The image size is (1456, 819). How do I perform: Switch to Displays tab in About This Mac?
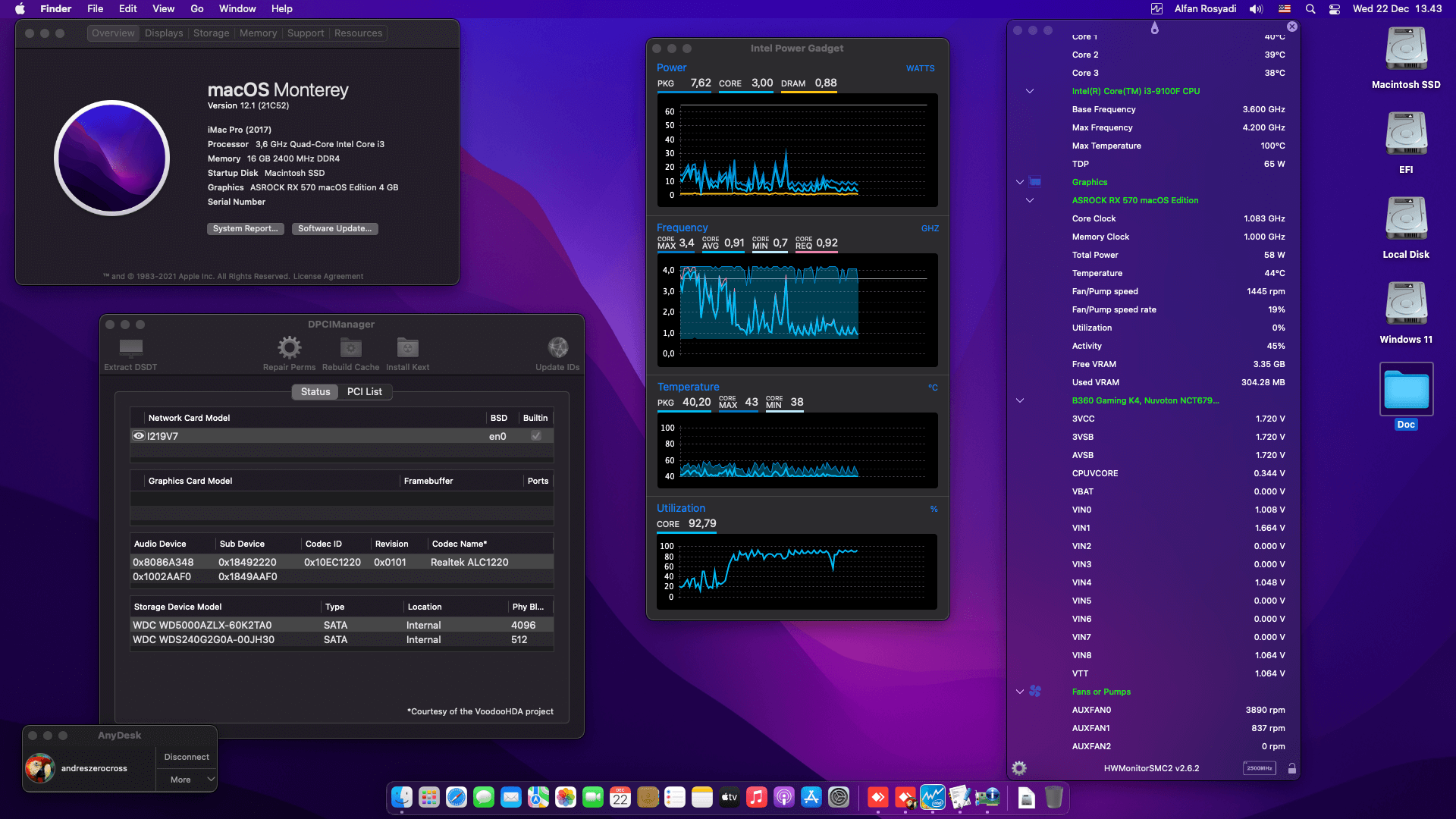point(164,33)
